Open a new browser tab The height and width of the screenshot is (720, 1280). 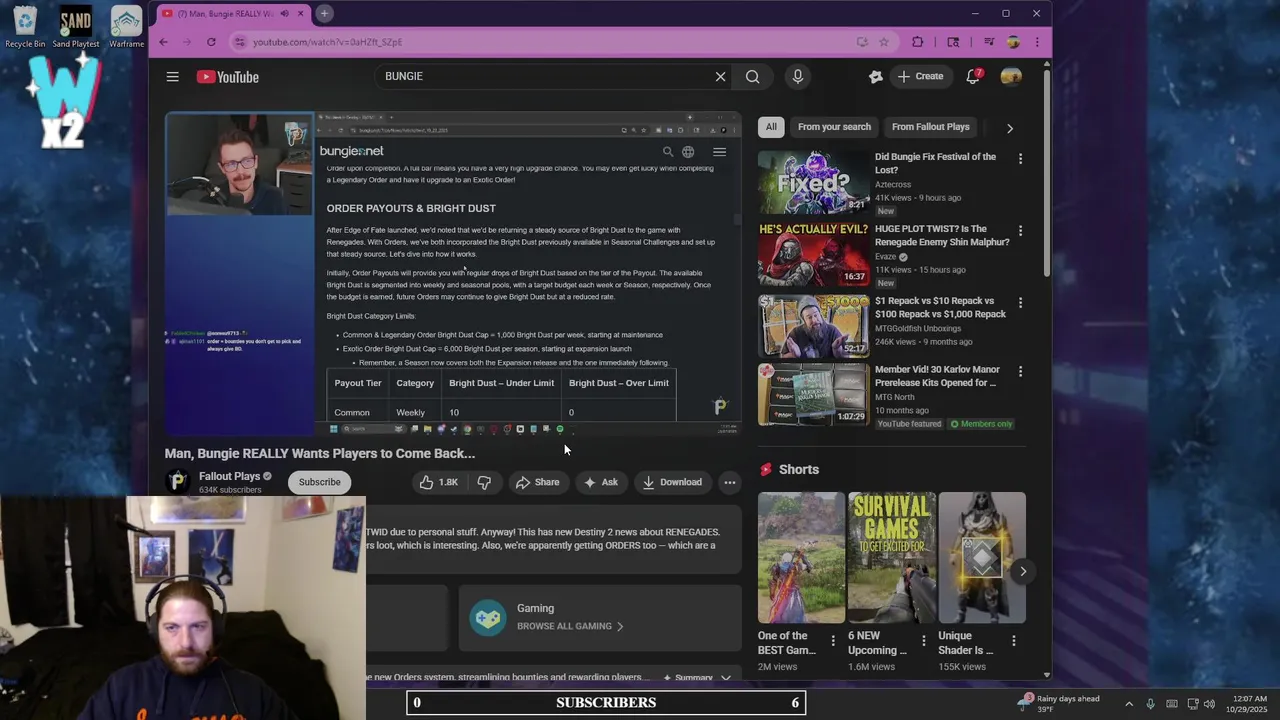324,13
